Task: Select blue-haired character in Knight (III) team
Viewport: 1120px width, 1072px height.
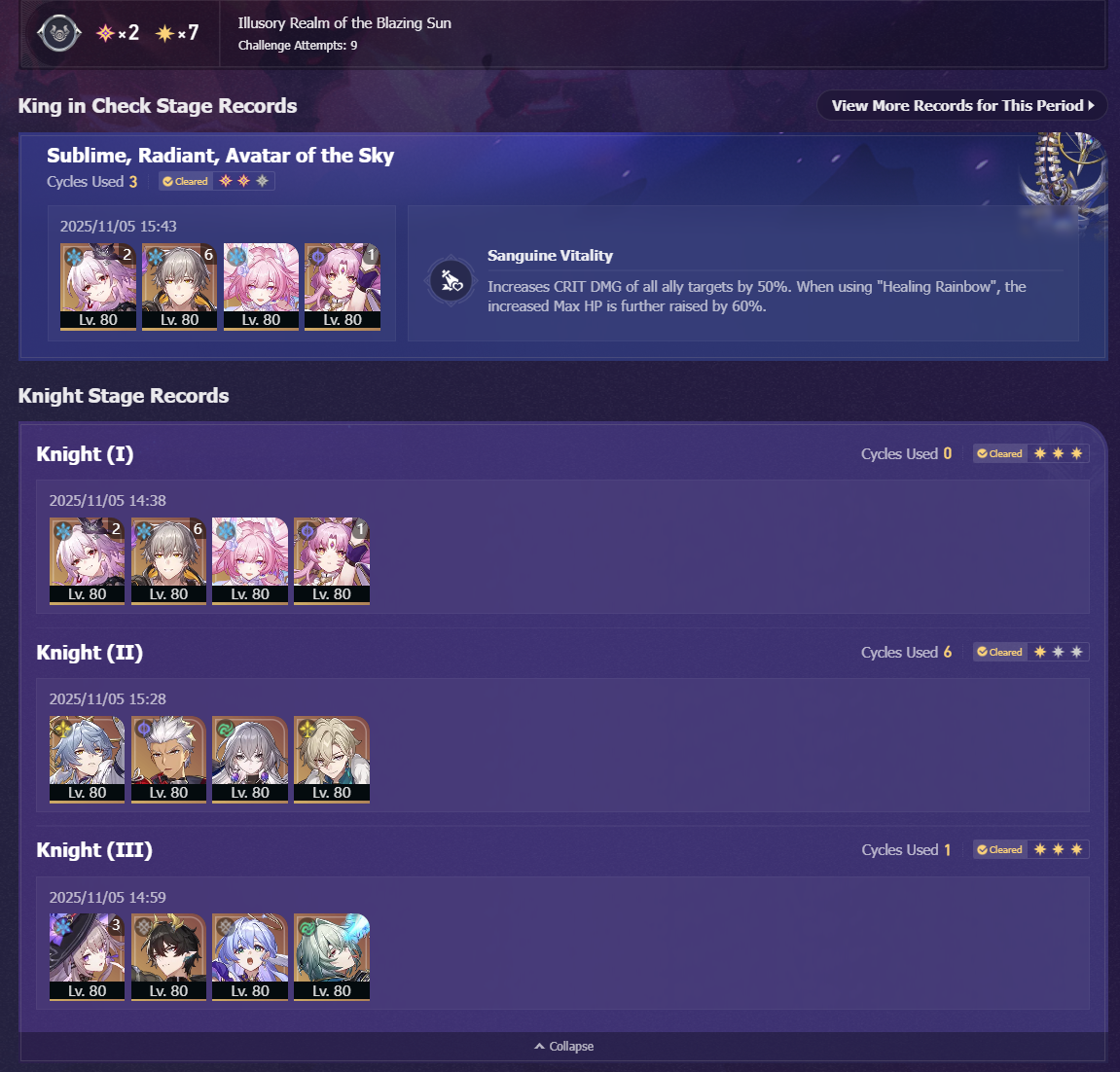Action: point(250,957)
